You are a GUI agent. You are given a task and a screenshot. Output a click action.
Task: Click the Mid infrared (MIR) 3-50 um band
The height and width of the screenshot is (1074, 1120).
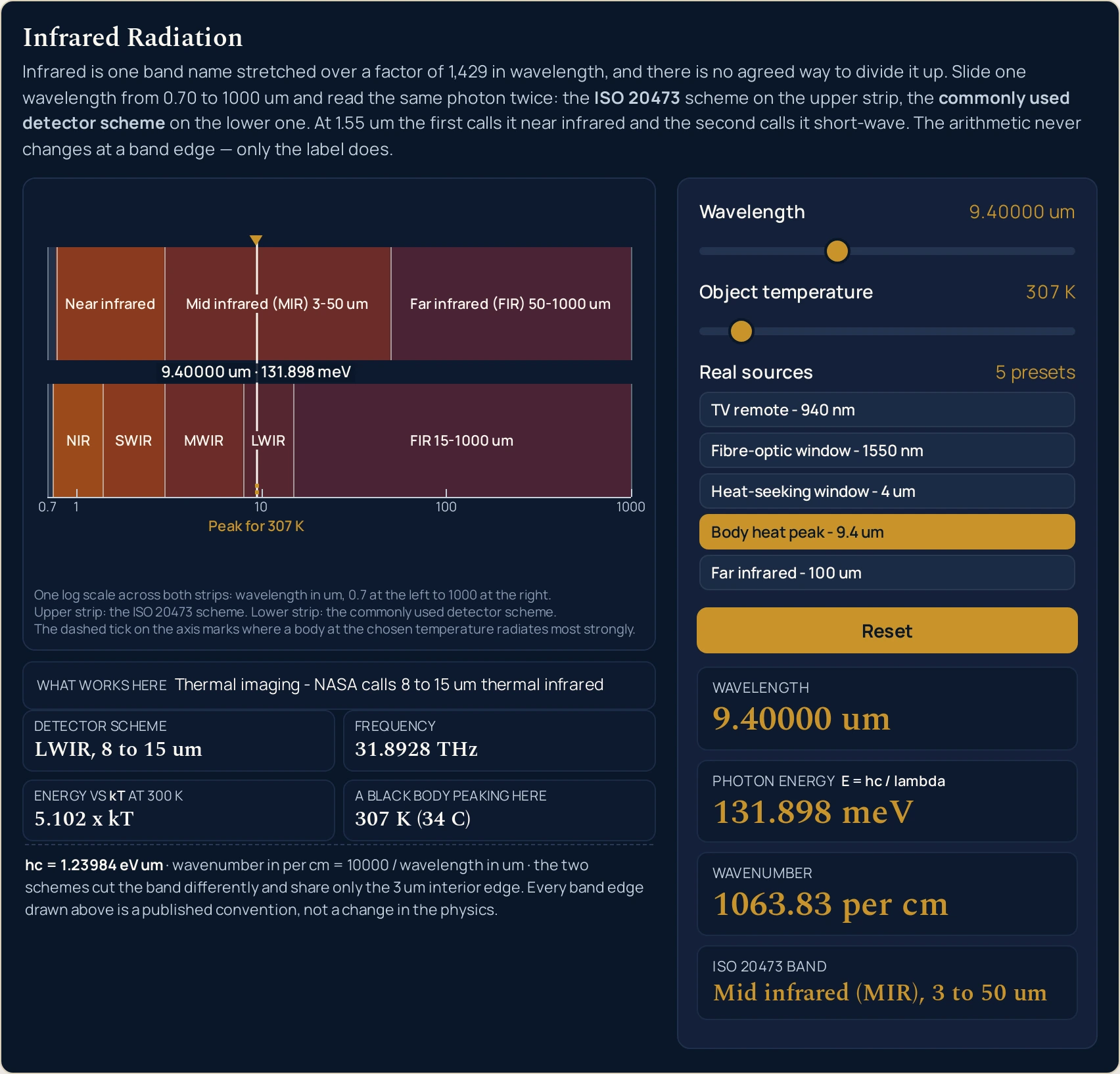point(277,304)
